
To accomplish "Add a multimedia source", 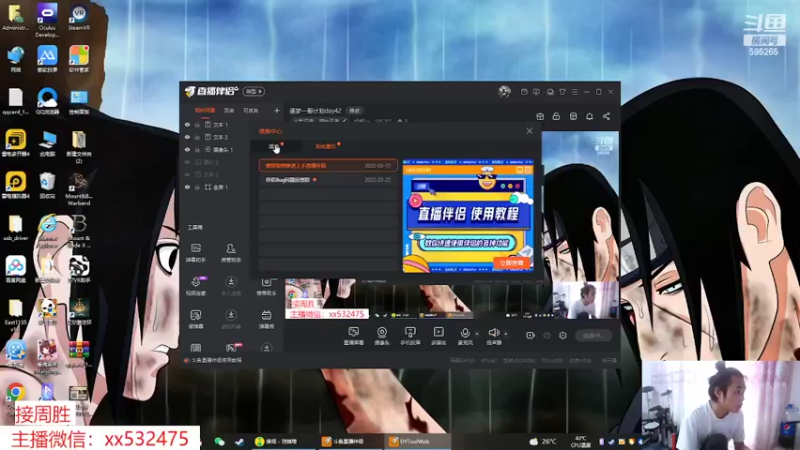I will pyautogui.click(x=438, y=336).
